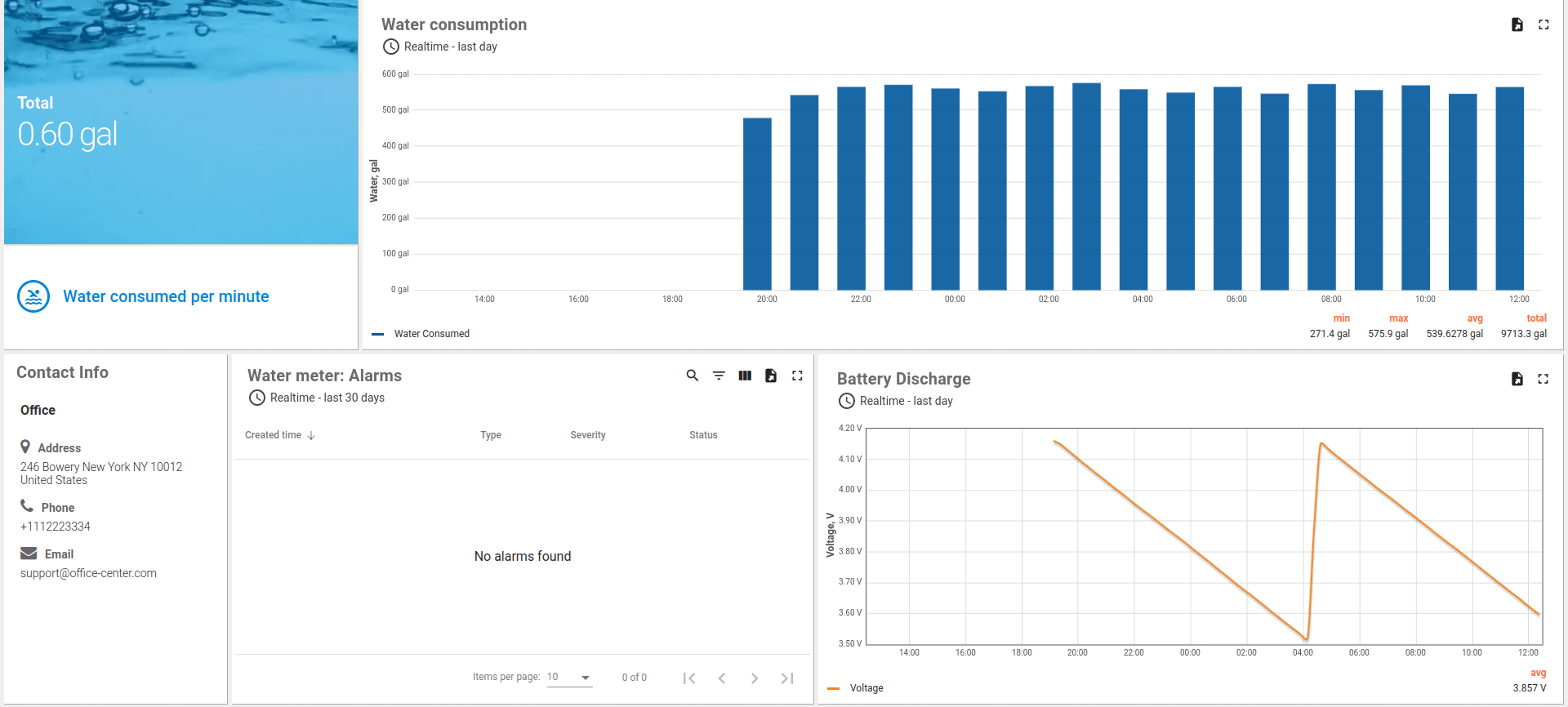Image resolution: width=1568 pixels, height=707 pixels.
Task: Open alarm filter options
Action: point(719,376)
